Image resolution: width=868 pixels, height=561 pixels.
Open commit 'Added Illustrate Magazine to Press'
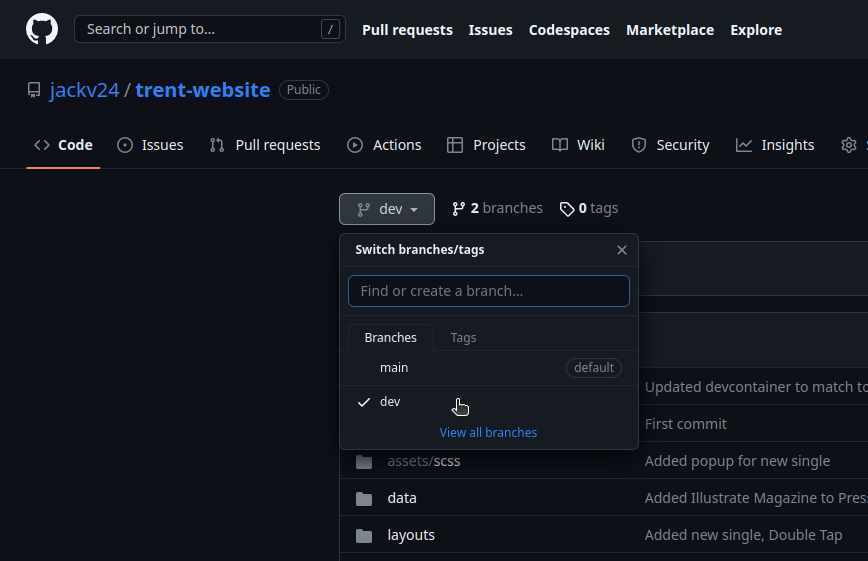pyautogui.click(x=756, y=498)
